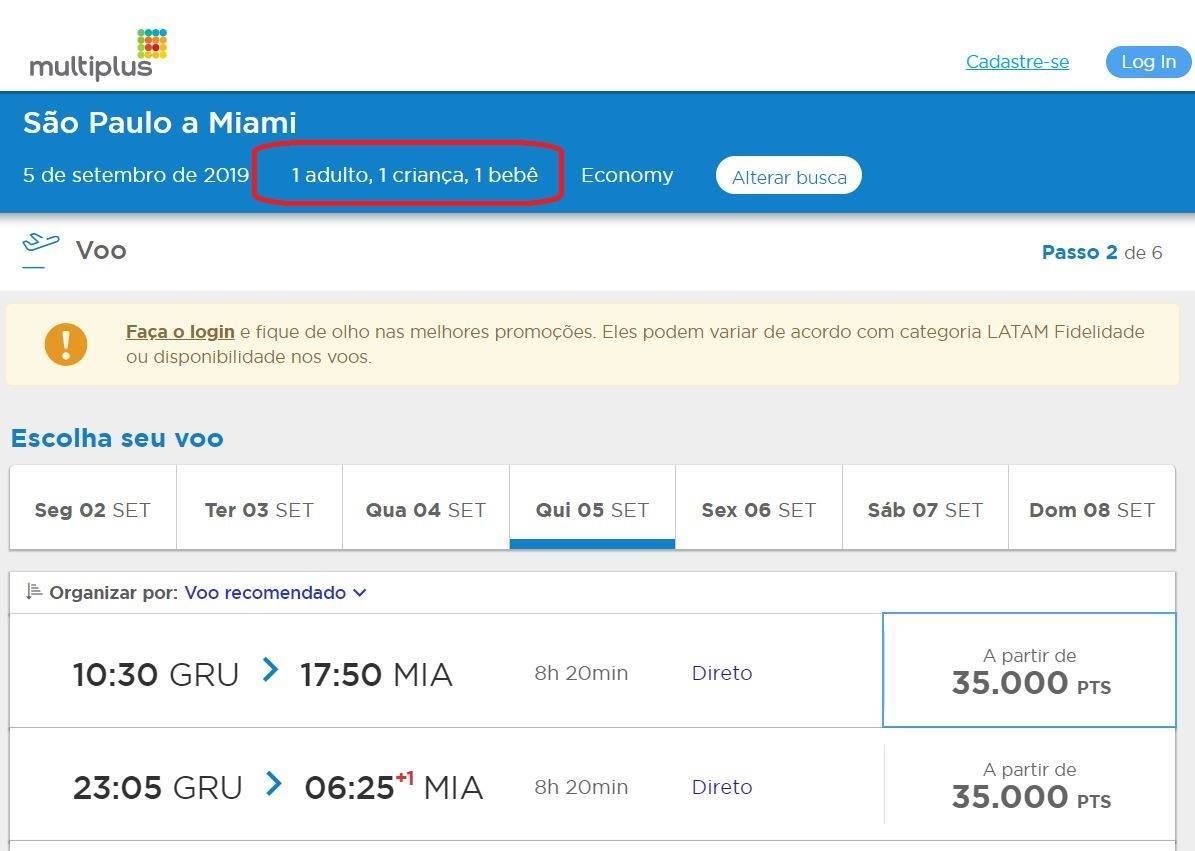Click the 06:25 +1 MIA arrival time
The height and width of the screenshot is (851, 1195).
coord(393,787)
